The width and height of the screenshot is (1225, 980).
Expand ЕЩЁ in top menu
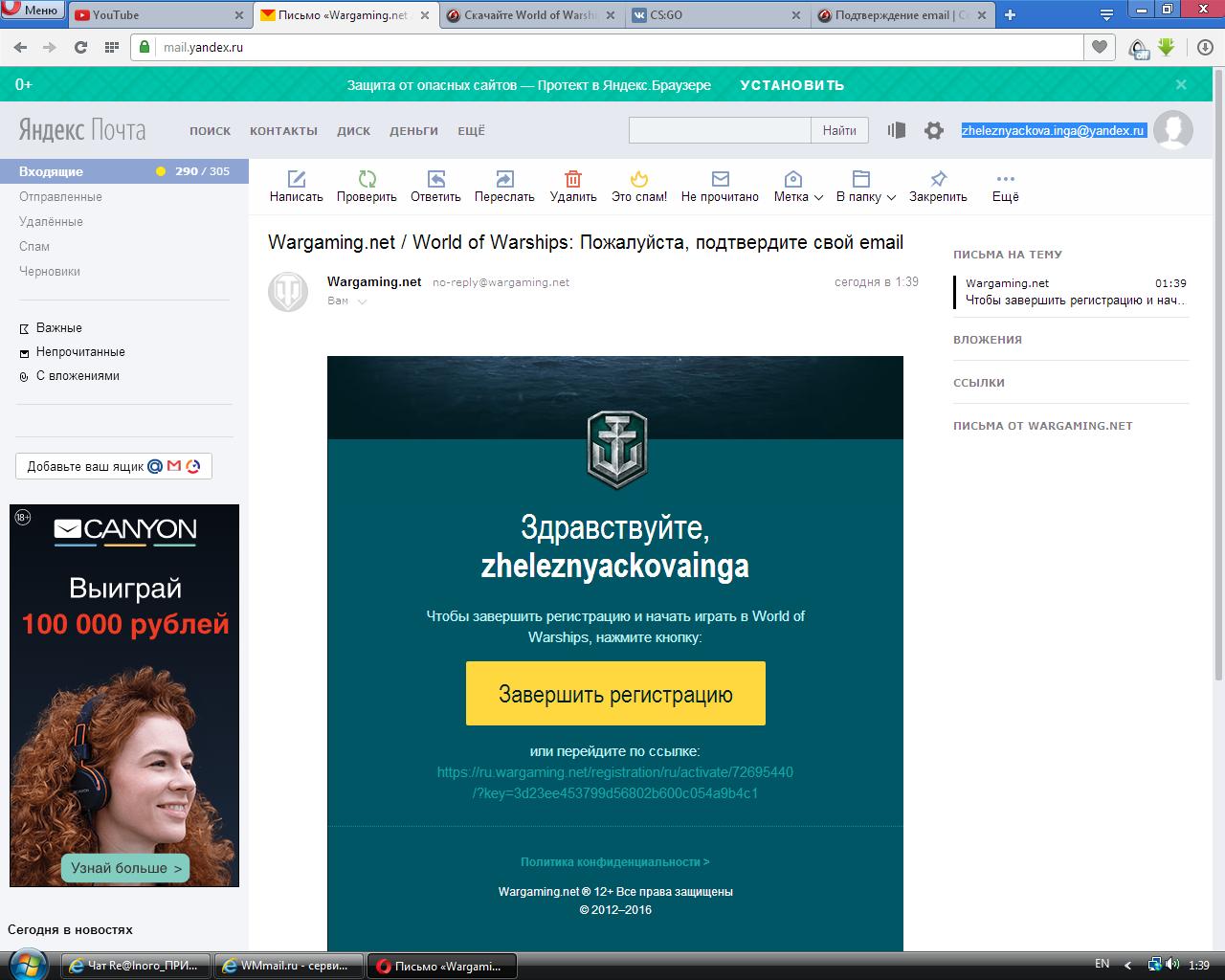tap(471, 131)
